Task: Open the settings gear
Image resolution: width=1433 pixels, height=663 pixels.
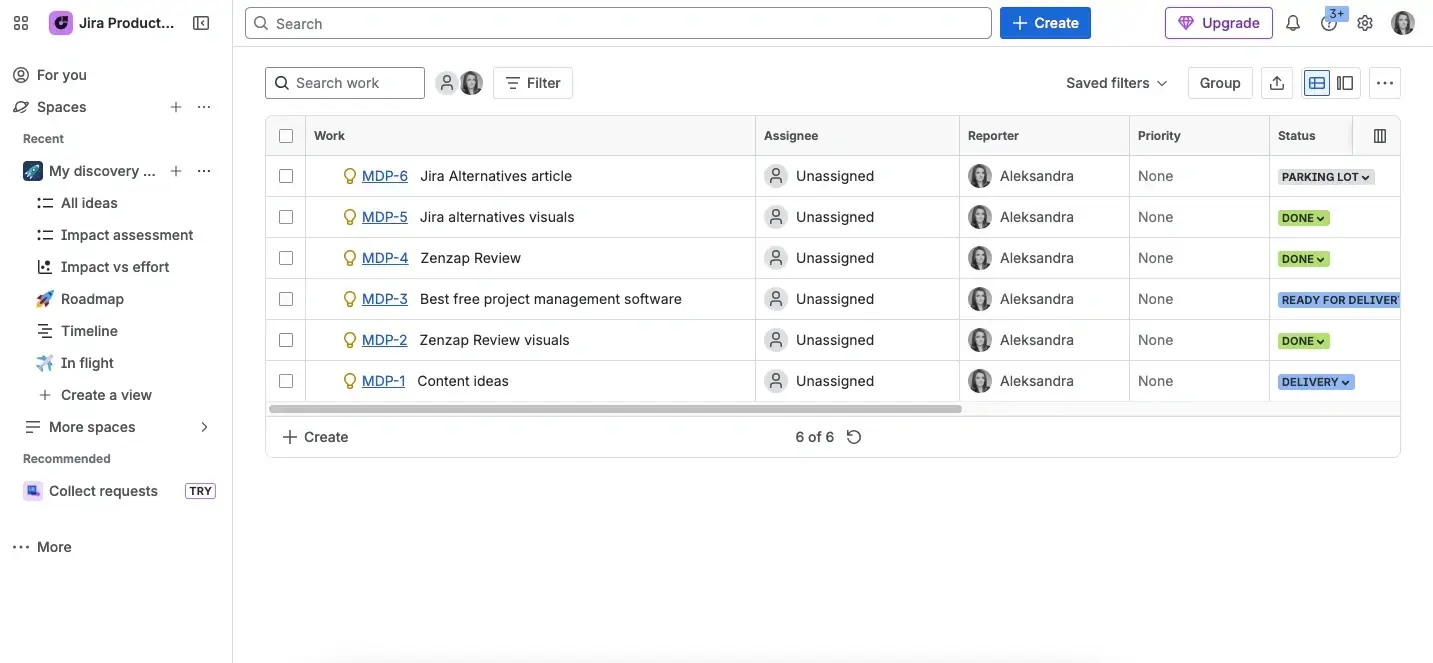Action: 1365,23
